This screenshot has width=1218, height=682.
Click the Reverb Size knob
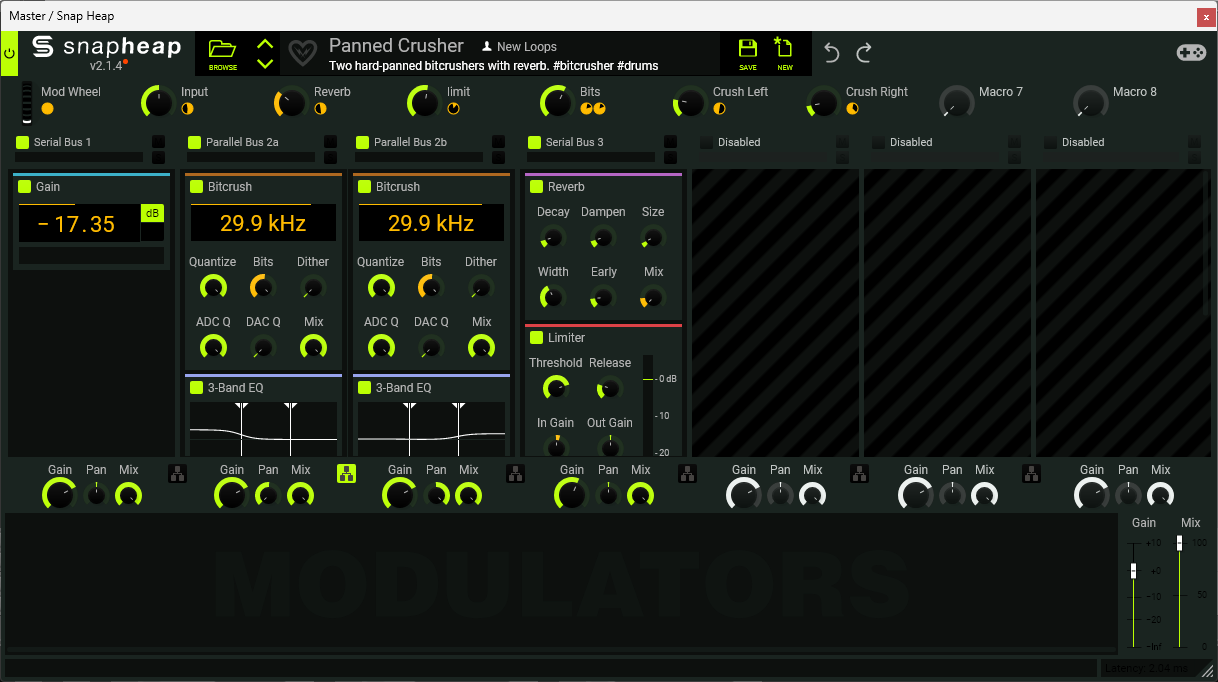tap(652, 238)
